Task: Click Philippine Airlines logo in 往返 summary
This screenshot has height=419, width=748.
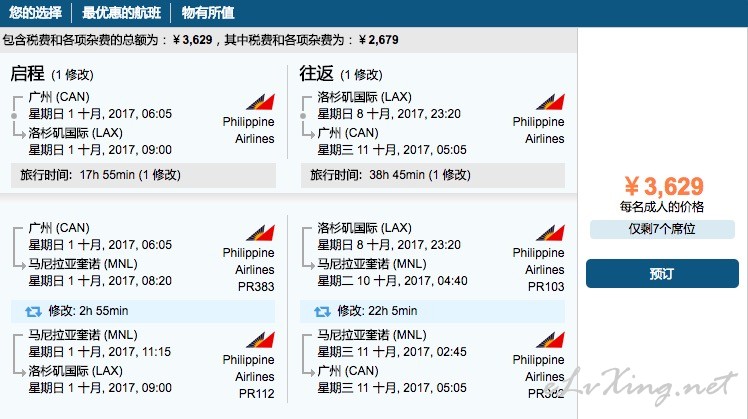Action: [x=550, y=102]
